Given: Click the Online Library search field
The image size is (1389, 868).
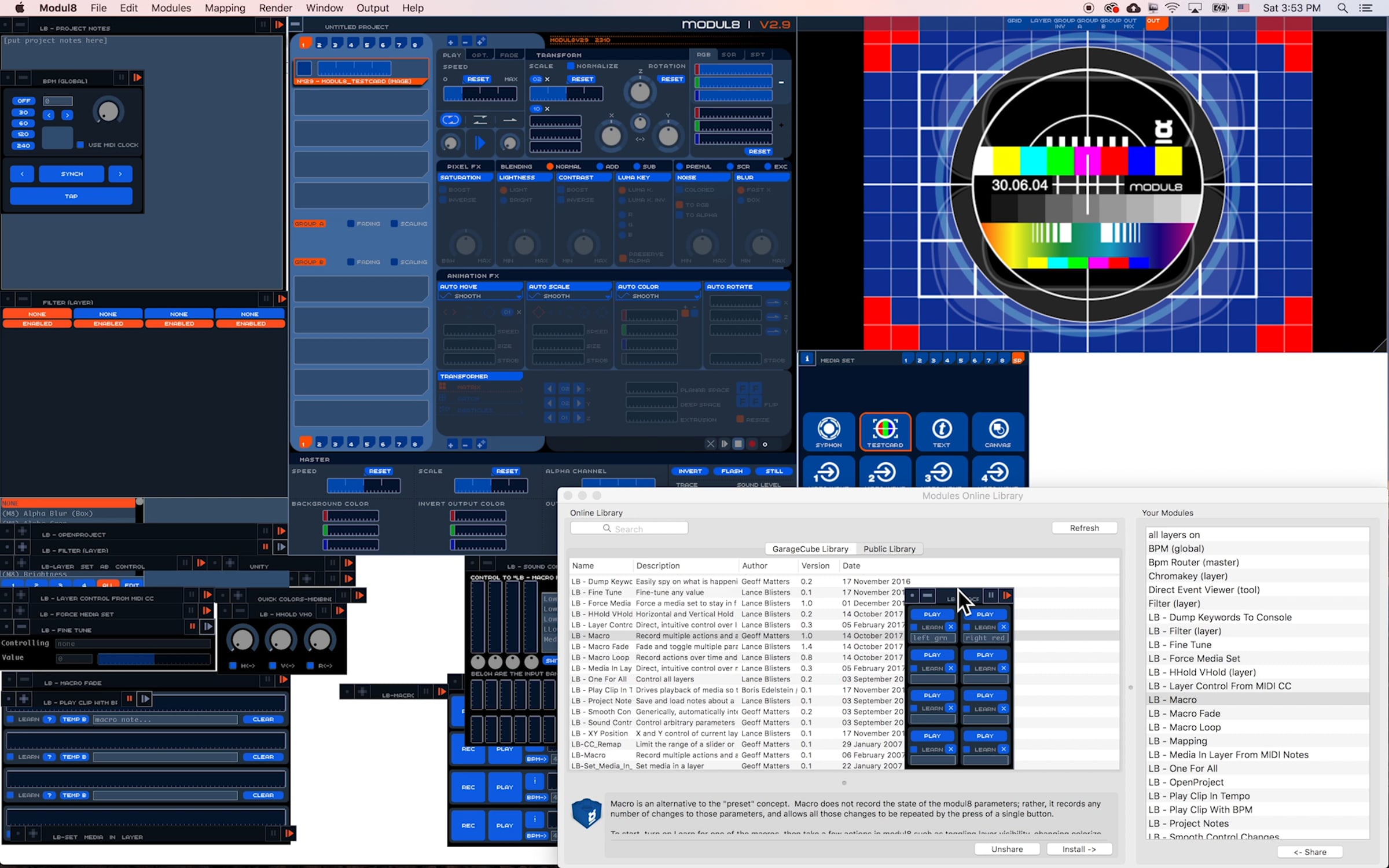Looking at the screenshot, I should [629, 528].
